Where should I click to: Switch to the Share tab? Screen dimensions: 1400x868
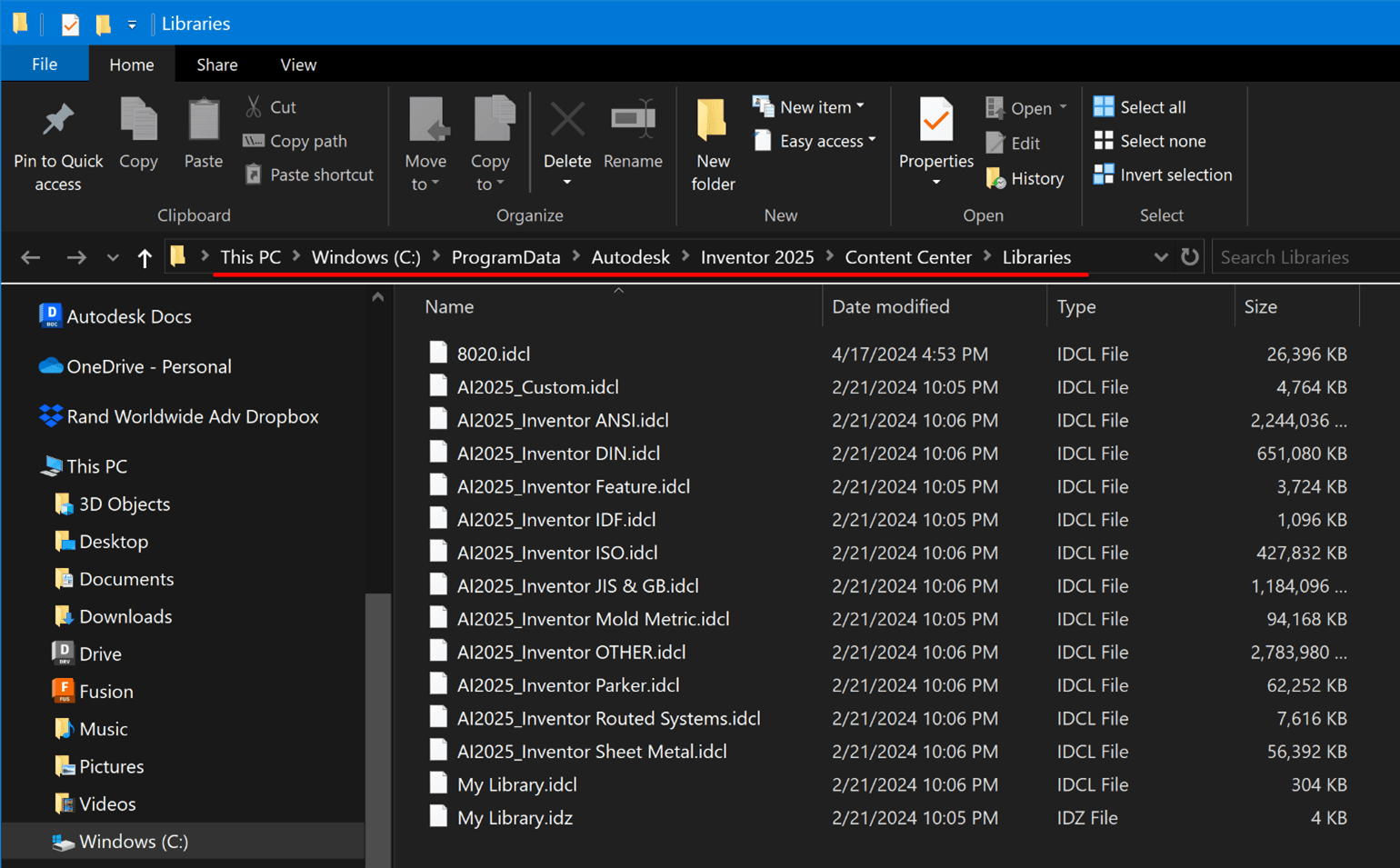pyautogui.click(x=217, y=65)
